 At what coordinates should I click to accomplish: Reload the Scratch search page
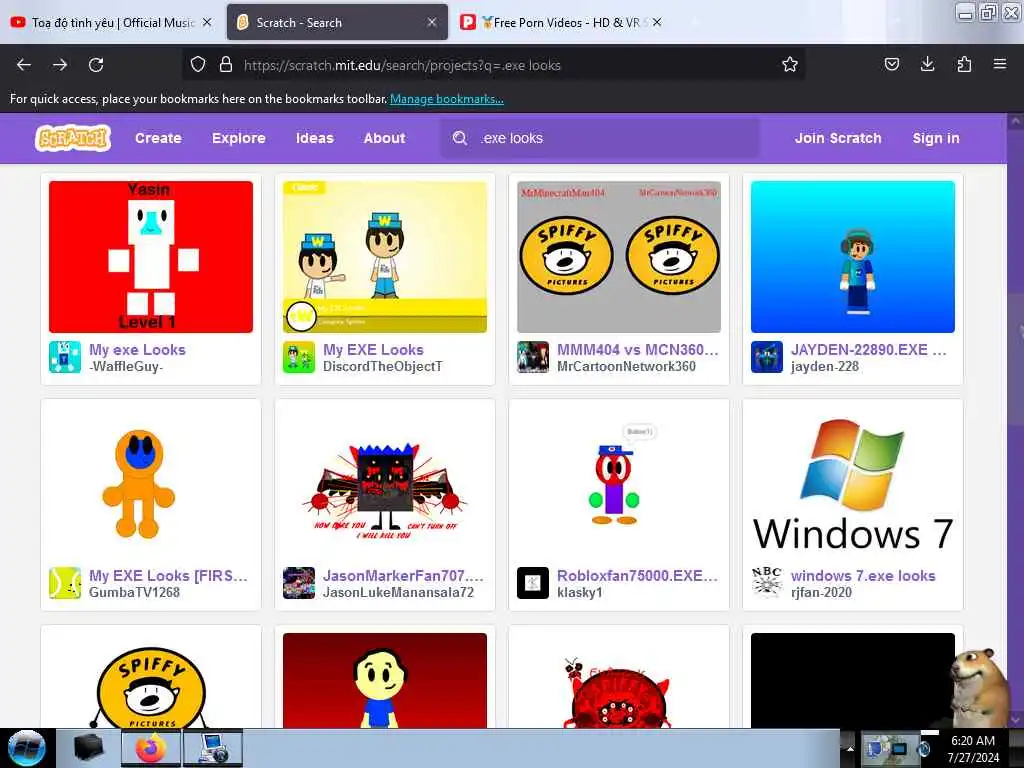point(96,65)
